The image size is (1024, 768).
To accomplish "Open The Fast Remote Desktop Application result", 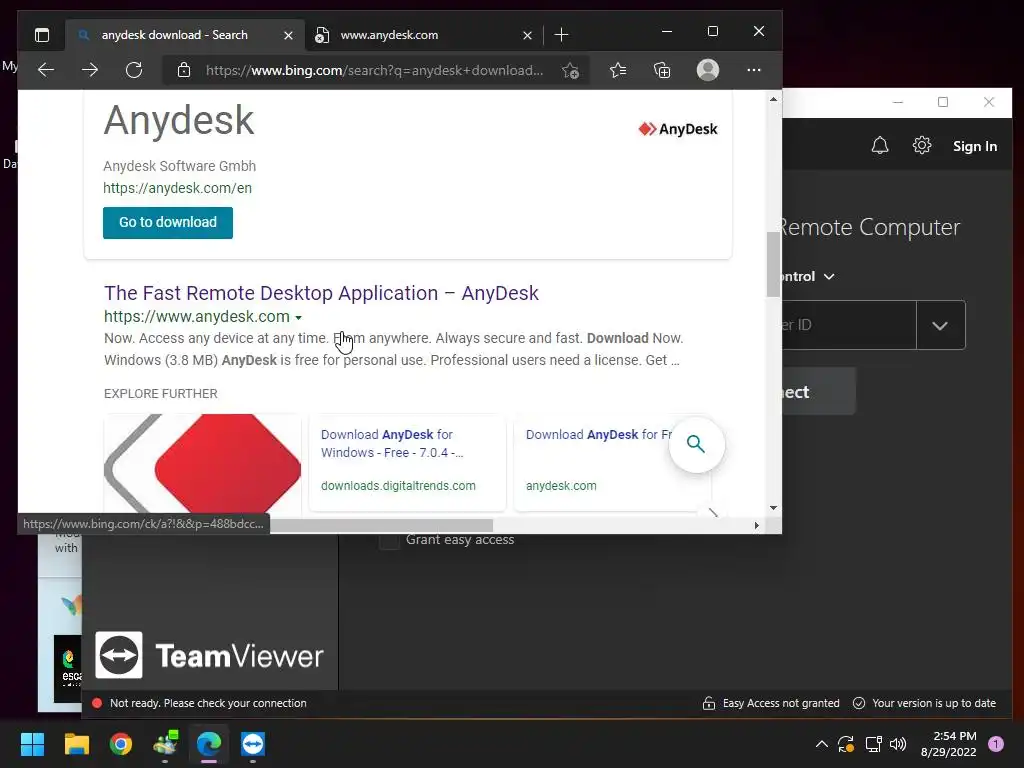I will (x=321, y=293).
